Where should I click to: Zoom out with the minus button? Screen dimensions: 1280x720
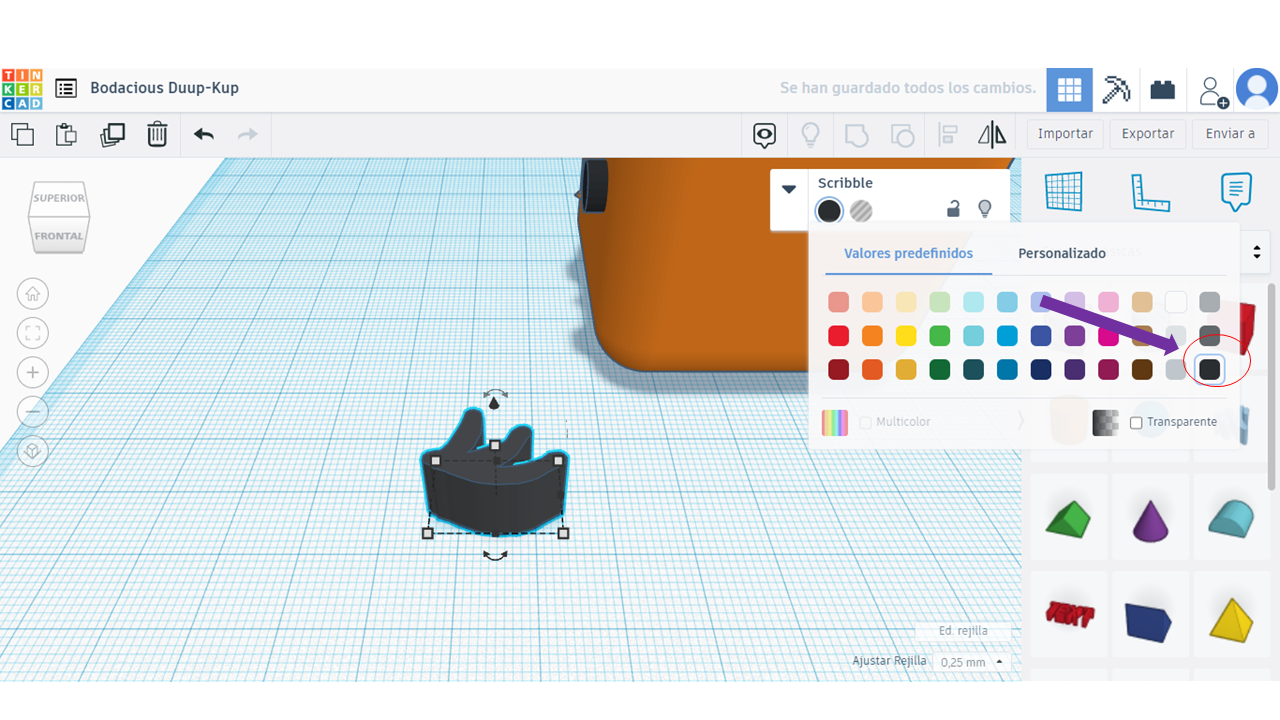33,411
